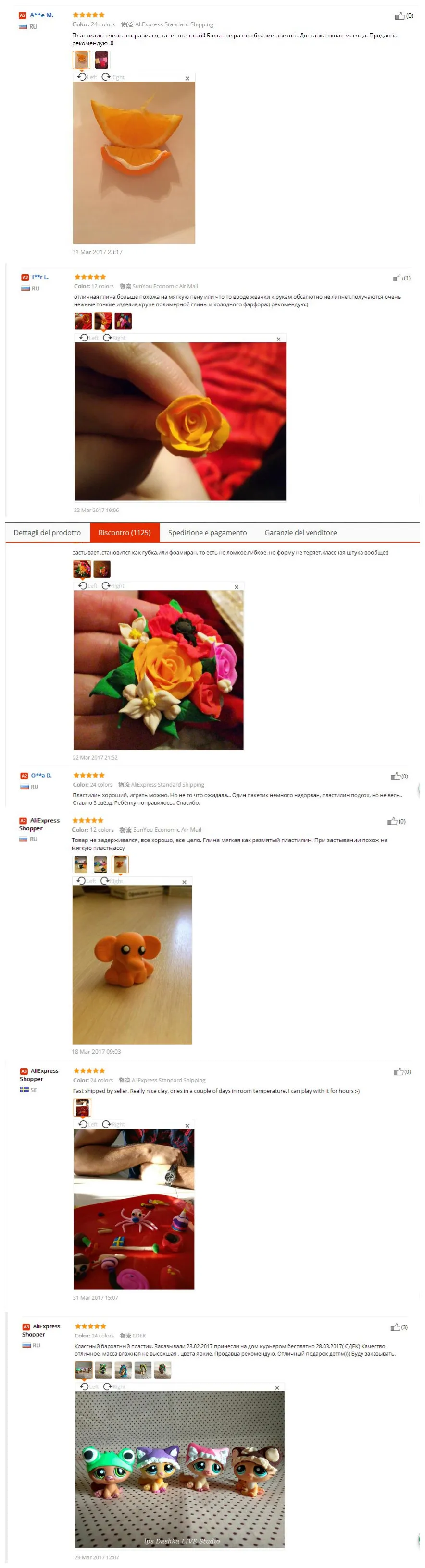Switch to Spedizione e pagamento tab

(207, 533)
